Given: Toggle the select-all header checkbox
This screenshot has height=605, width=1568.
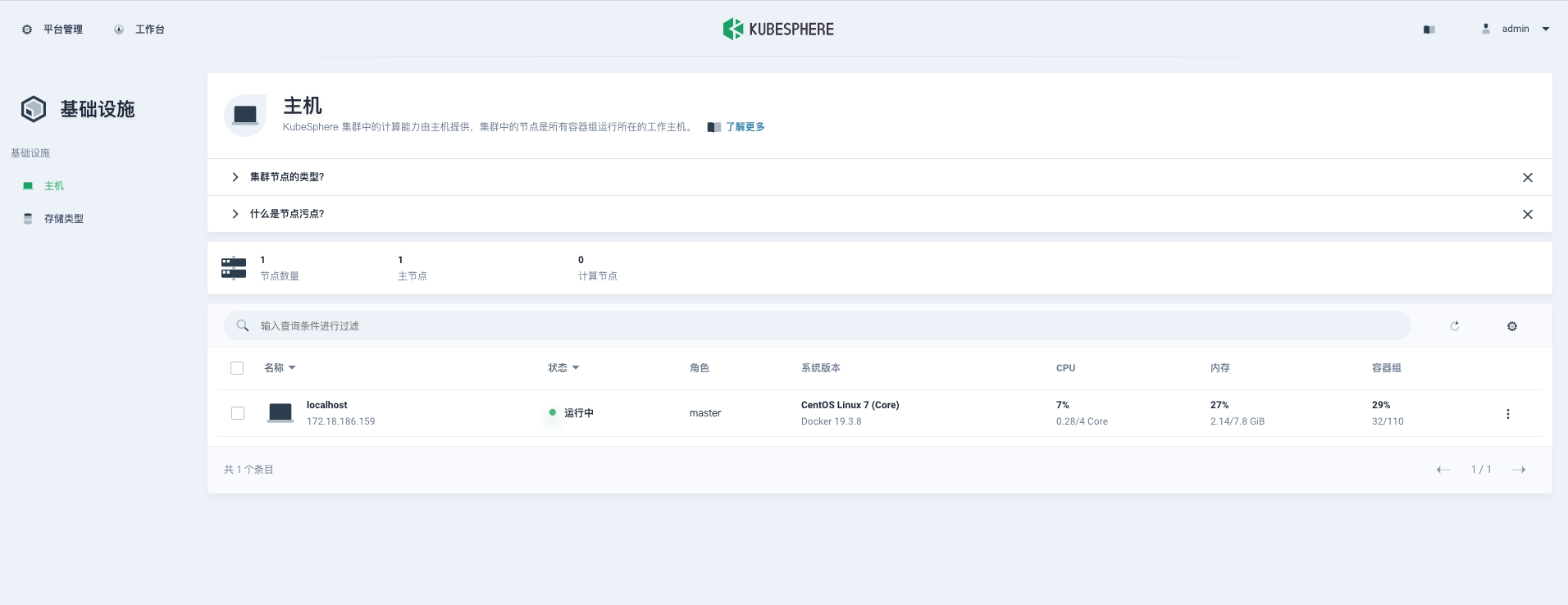Looking at the screenshot, I should click(237, 368).
